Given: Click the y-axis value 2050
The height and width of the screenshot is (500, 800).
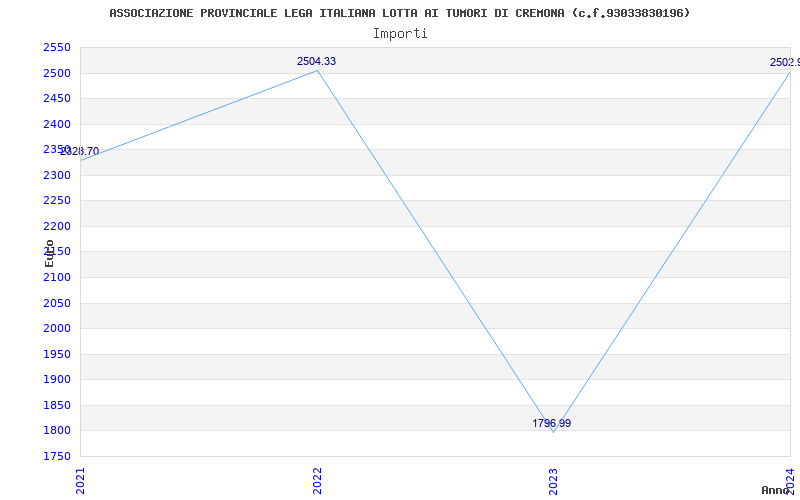Looking at the screenshot, I should pos(57,304).
